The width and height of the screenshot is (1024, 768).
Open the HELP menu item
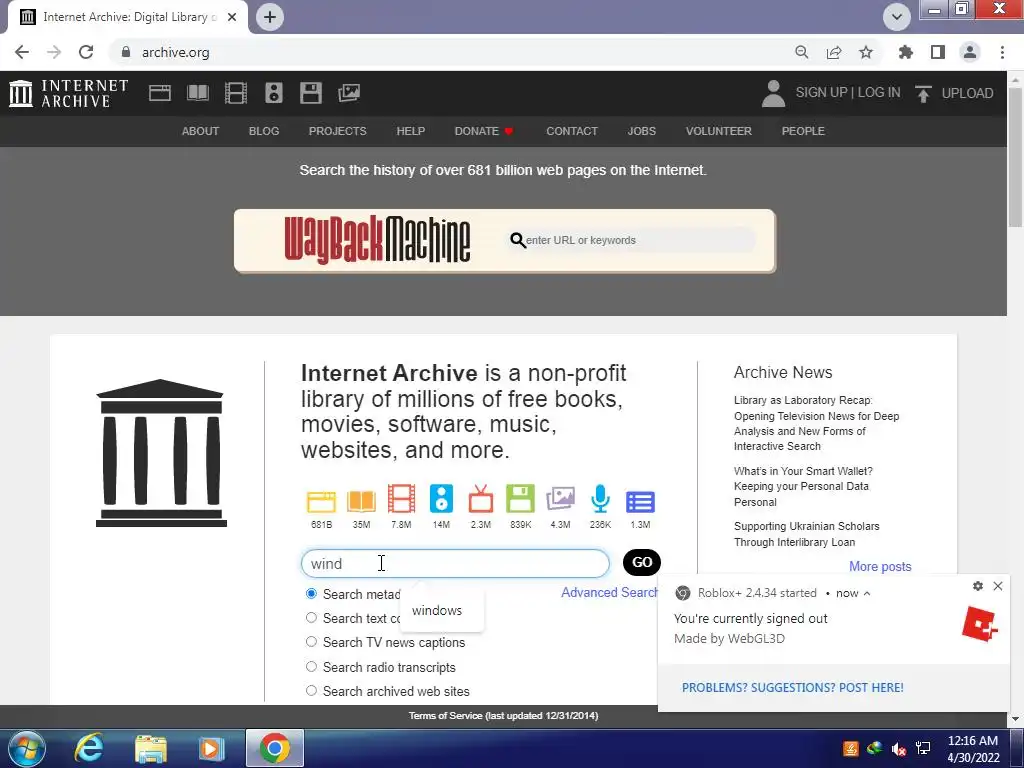tap(411, 131)
